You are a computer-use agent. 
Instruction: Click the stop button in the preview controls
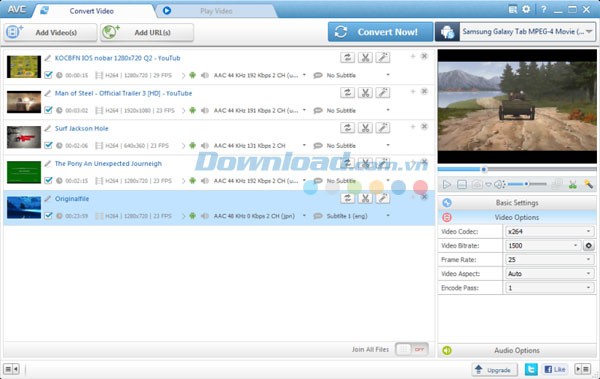(x=462, y=185)
